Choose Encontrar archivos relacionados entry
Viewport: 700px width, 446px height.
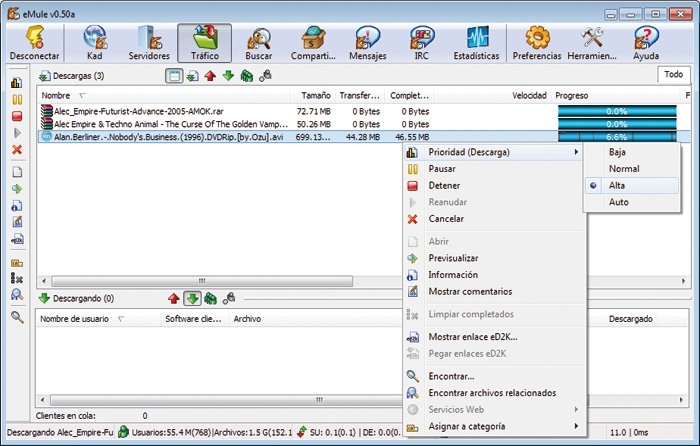point(494,393)
